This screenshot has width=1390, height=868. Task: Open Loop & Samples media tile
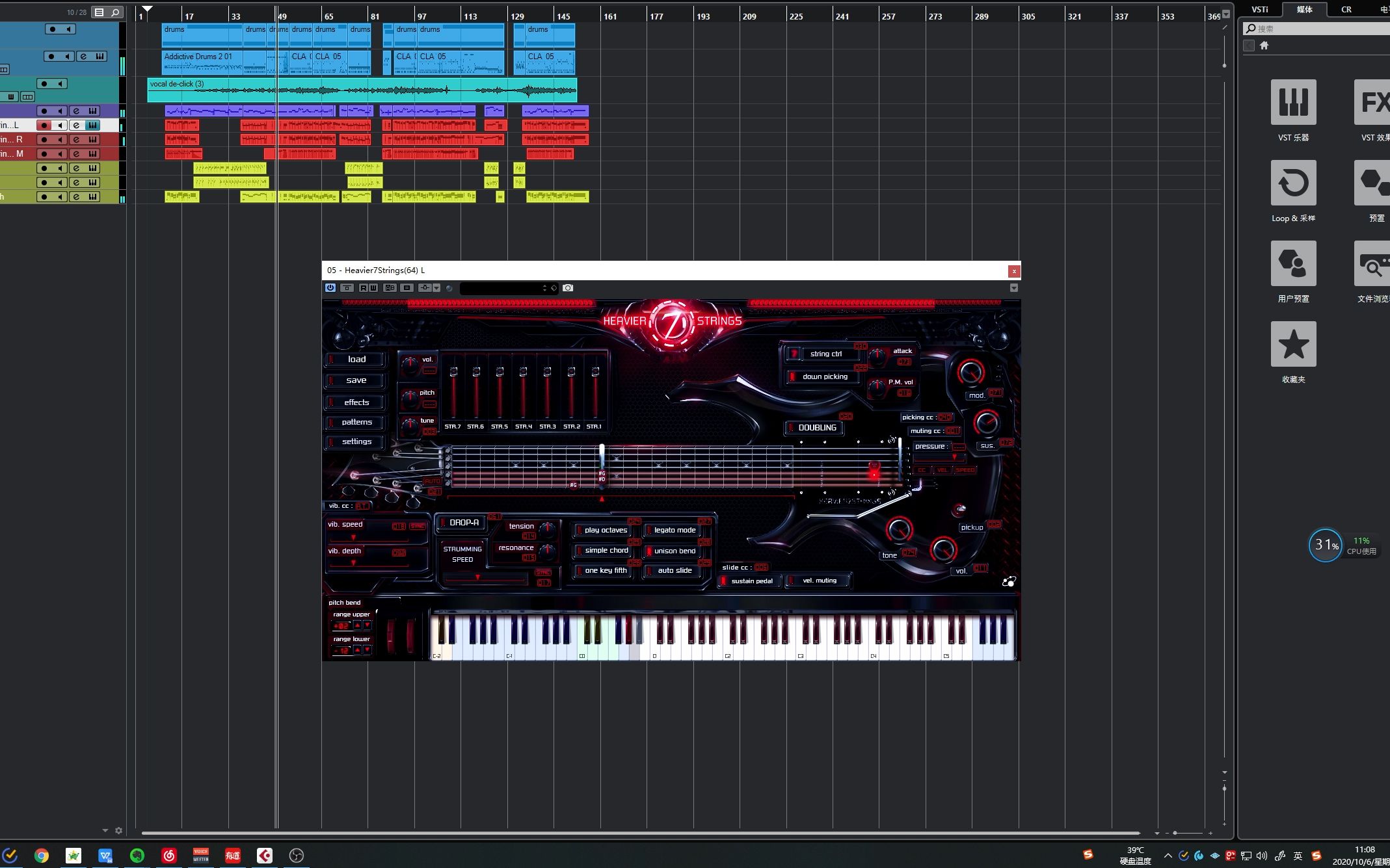point(1293,183)
